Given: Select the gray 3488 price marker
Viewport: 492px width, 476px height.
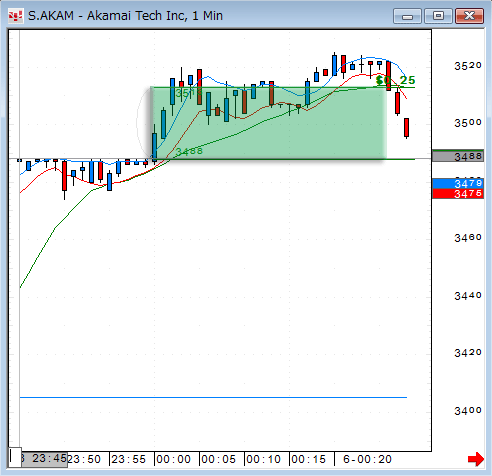Looking at the screenshot, I should pos(458,156).
